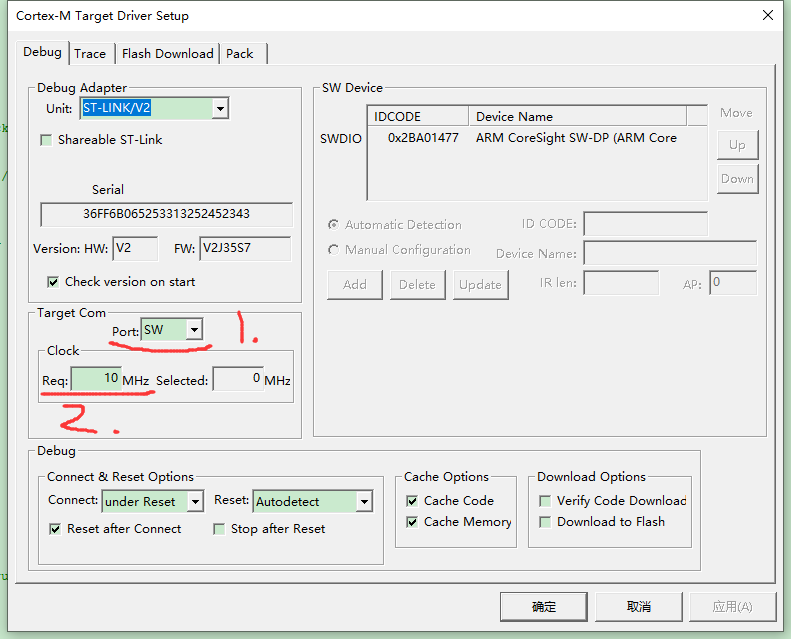Click the Update button
The width and height of the screenshot is (791, 639).
pos(480,285)
